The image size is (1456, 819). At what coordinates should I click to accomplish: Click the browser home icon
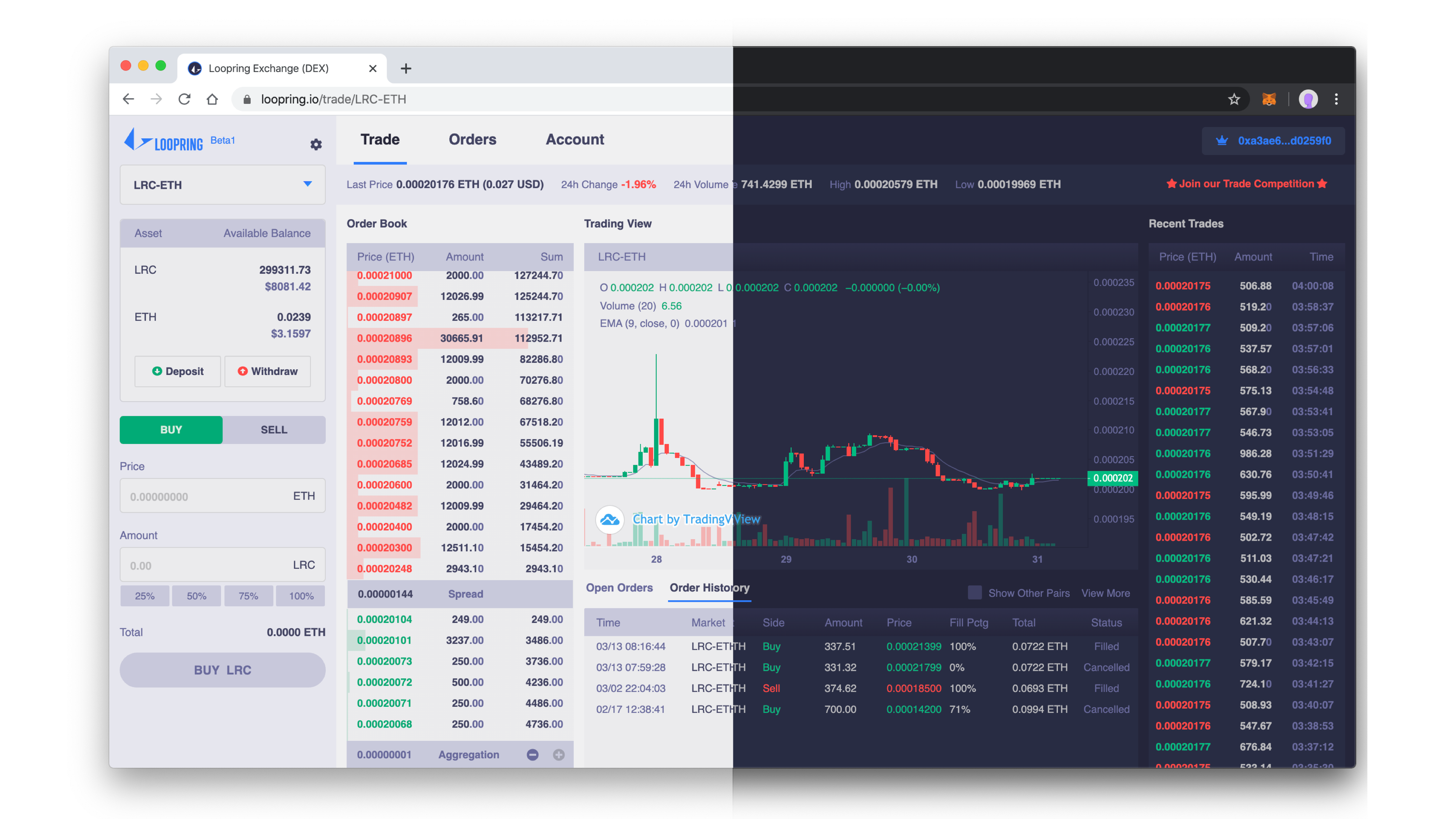(x=212, y=99)
